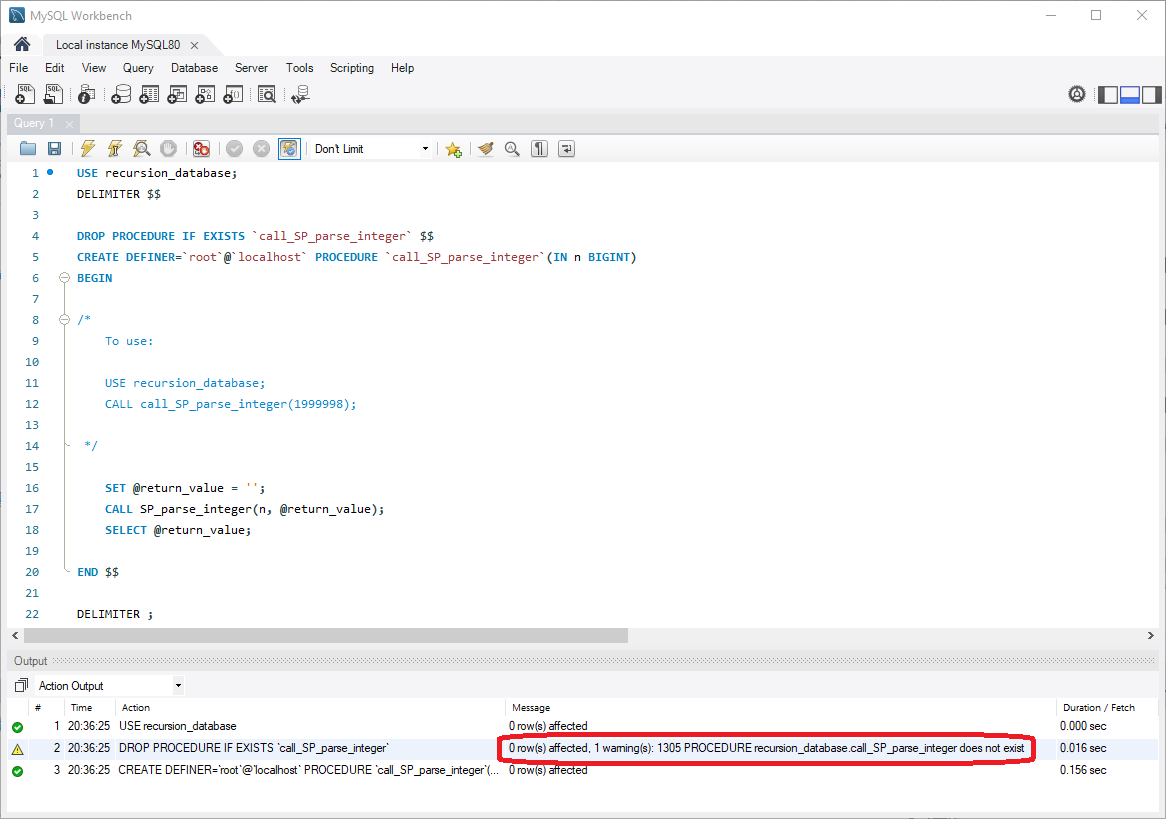Create a new view icon
Image resolution: width=1166 pixels, height=819 pixels.
click(x=177, y=94)
